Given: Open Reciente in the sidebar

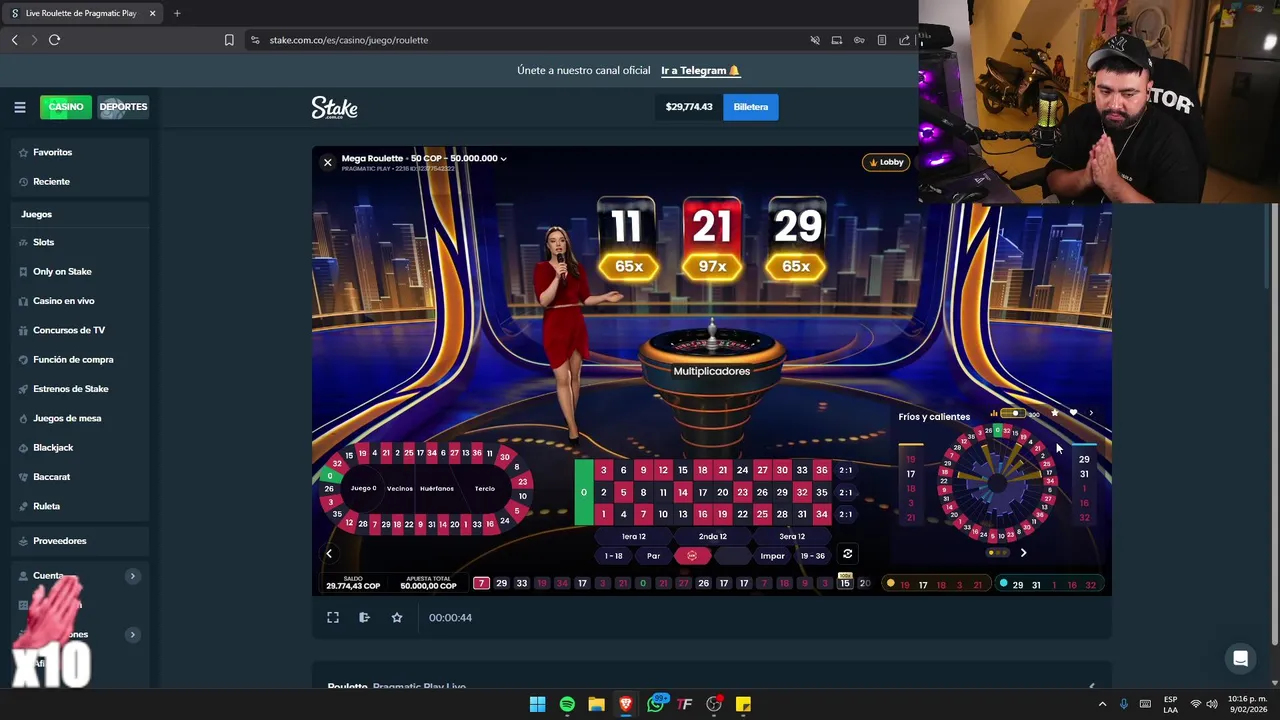Looking at the screenshot, I should [80, 181].
